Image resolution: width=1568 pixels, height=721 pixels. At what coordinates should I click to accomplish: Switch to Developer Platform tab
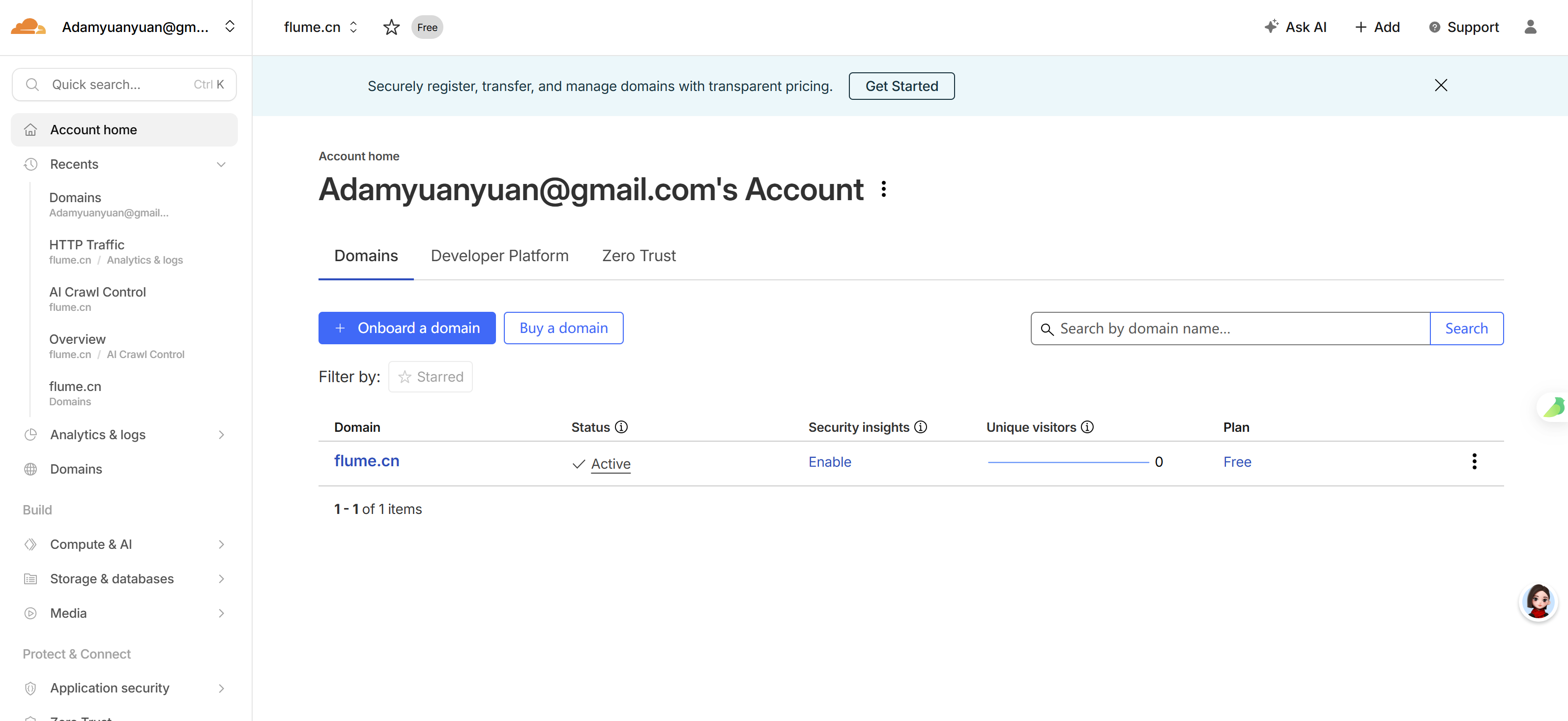(499, 256)
